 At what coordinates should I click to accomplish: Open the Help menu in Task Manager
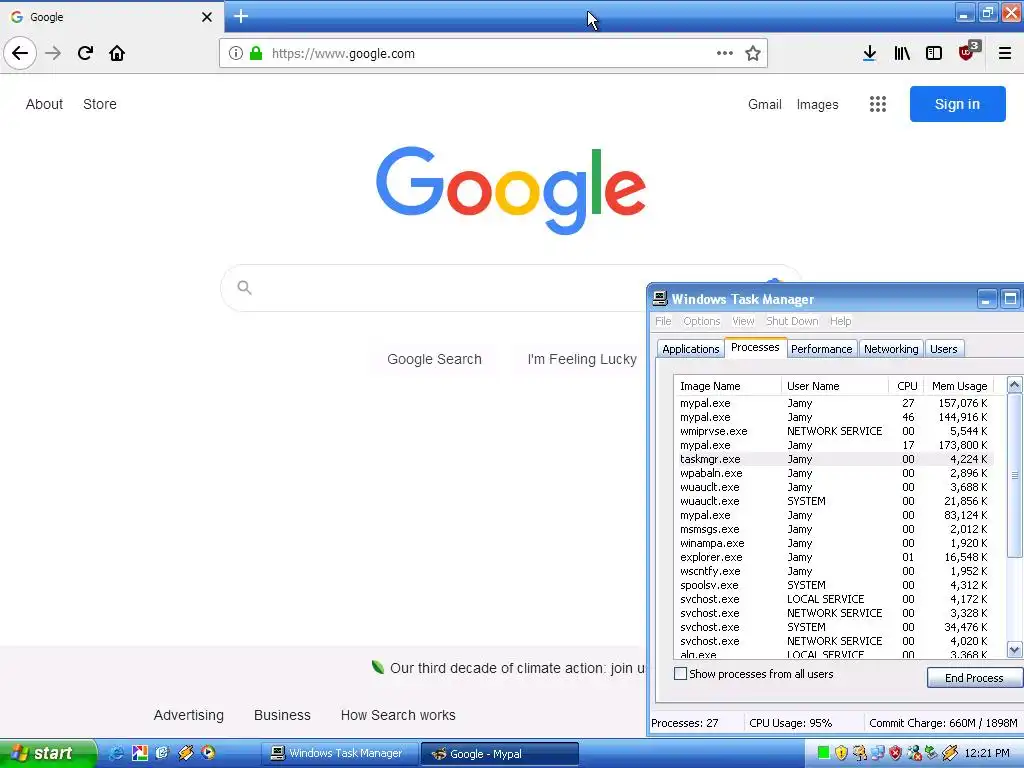click(x=840, y=321)
